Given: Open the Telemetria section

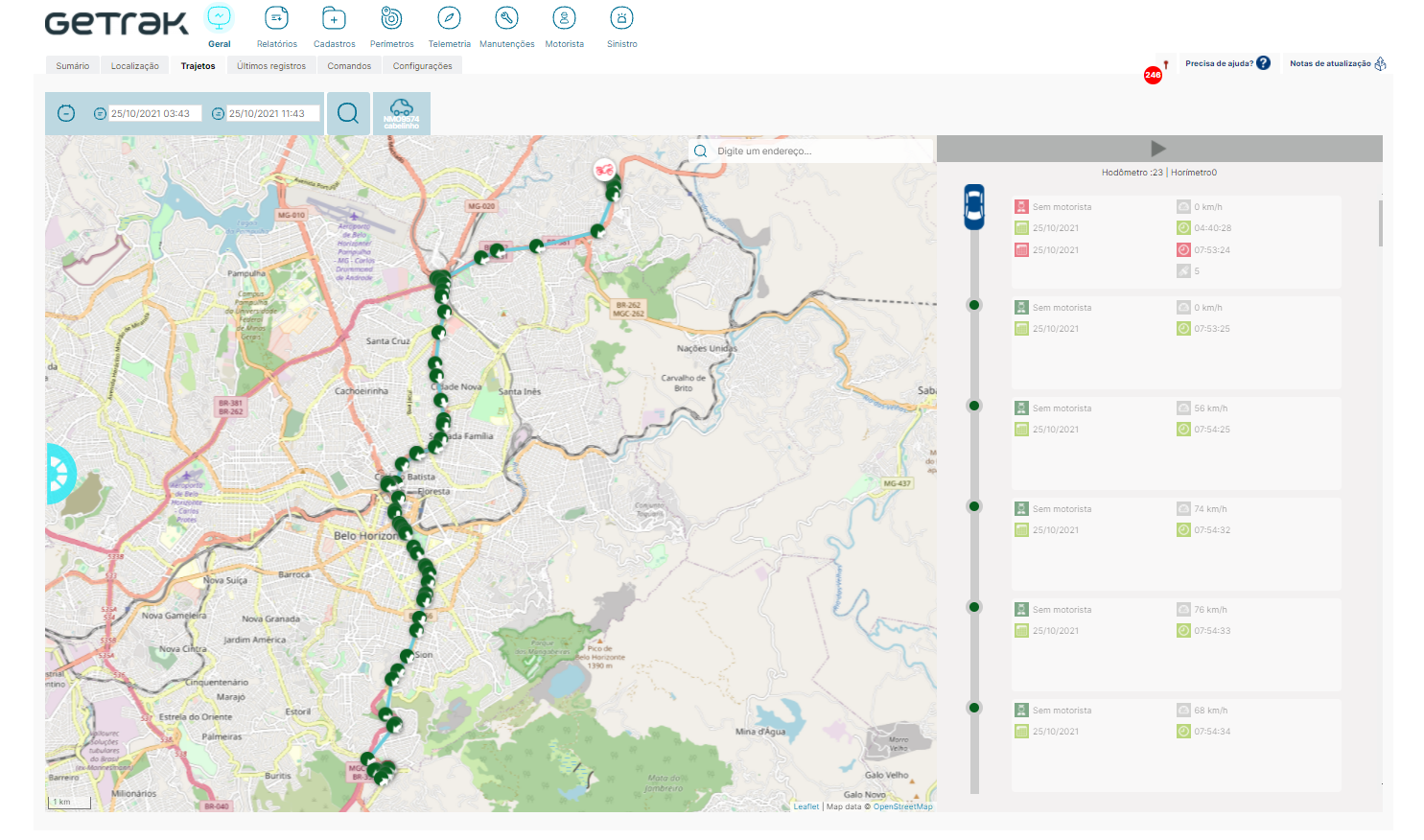Looking at the screenshot, I should pyautogui.click(x=449, y=18).
